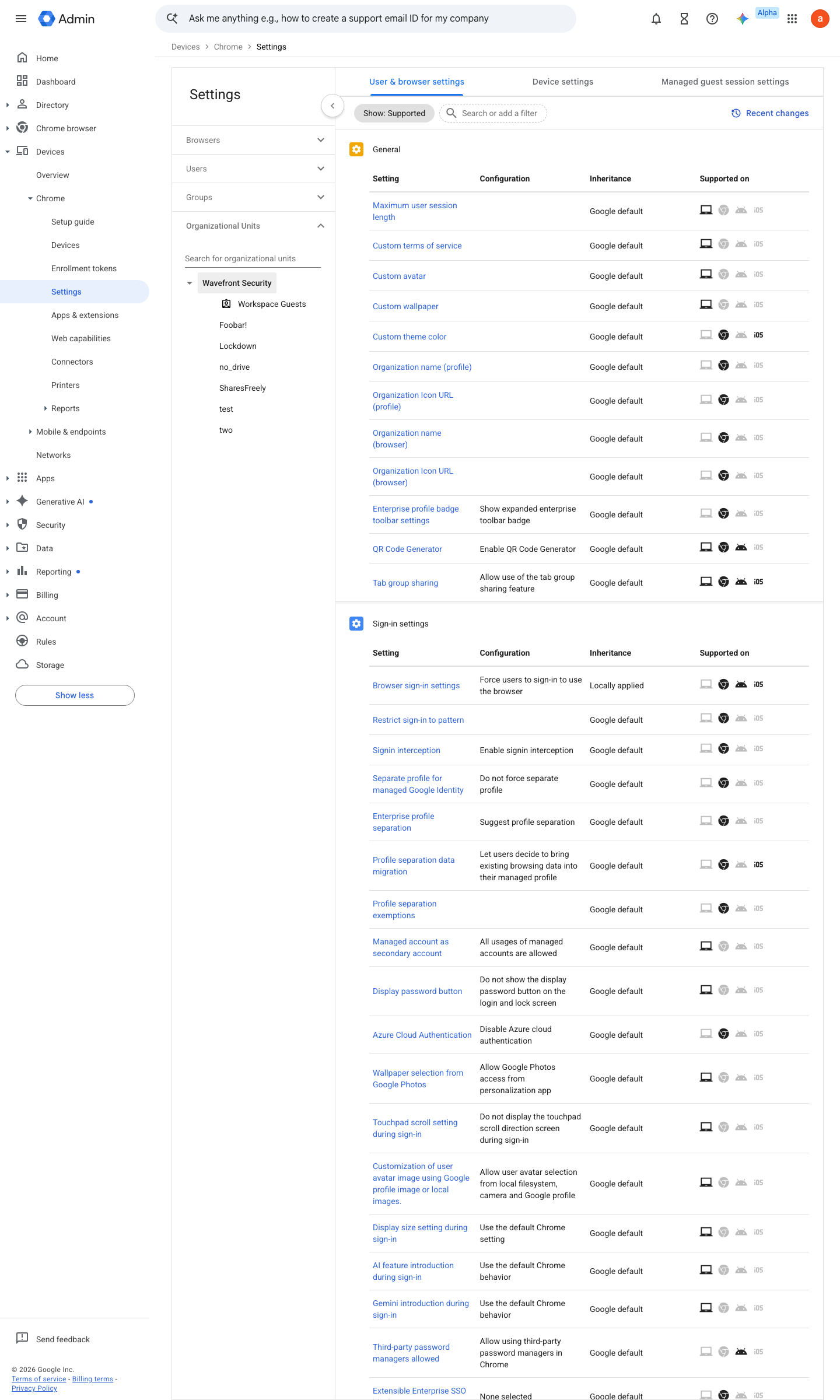Click the Send feedback icon
840x1400 pixels.
tap(22, 1339)
